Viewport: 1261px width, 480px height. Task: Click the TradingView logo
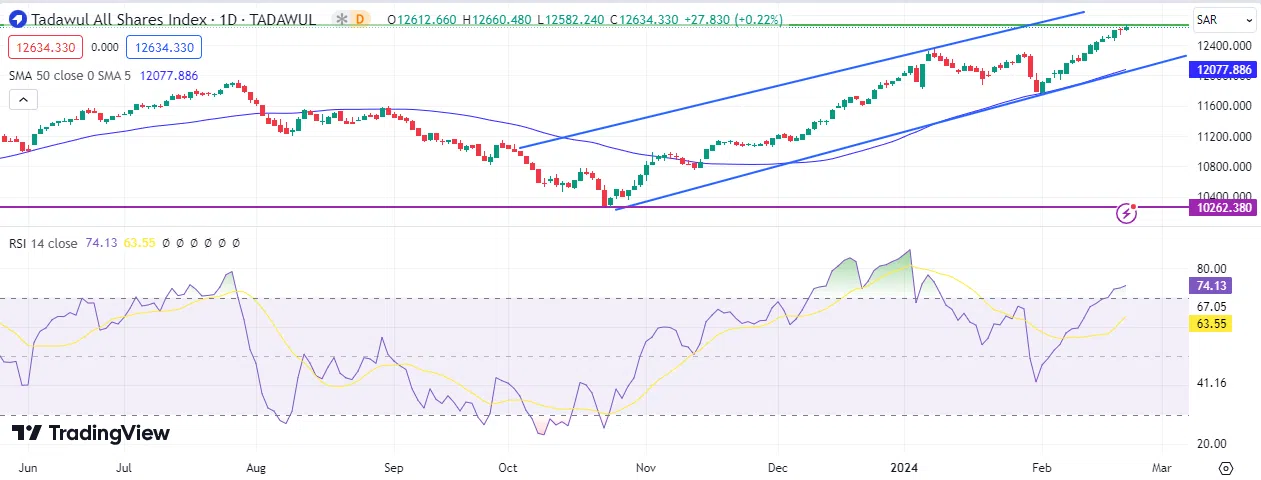[91, 433]
